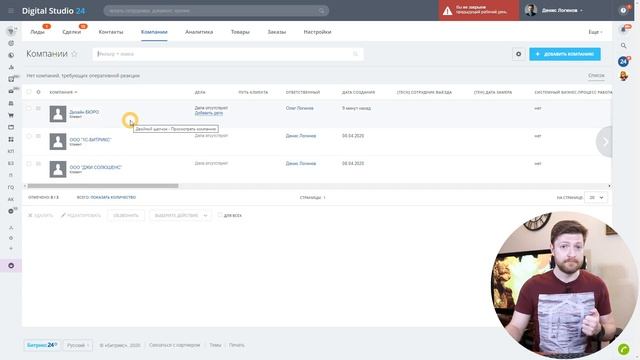Viewport: 640px width, 360px height.
Task: Click the Битрикс24 logo in footer
Action: (42, 345)
